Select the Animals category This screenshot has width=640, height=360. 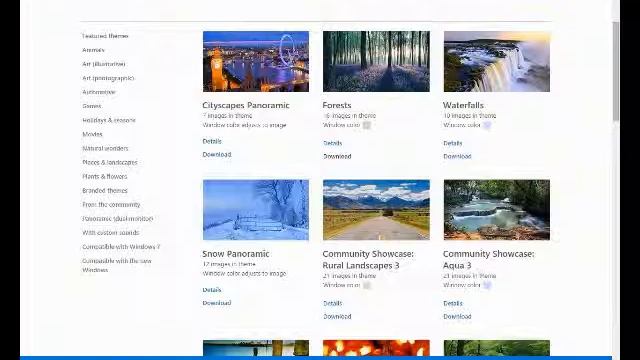93,50
